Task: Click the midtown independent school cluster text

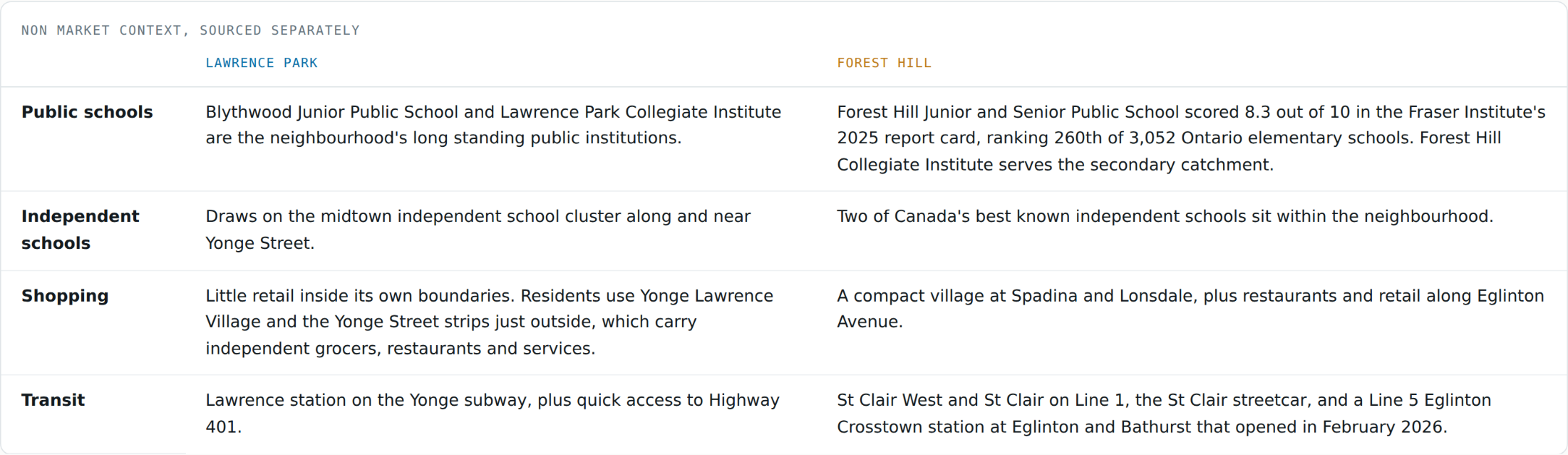Action: (x=478, y=230)
